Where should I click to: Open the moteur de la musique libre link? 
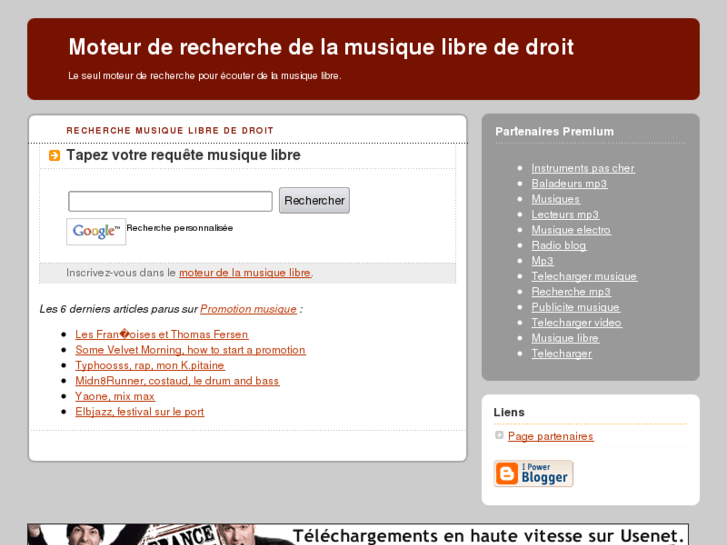tap(245, 273)
